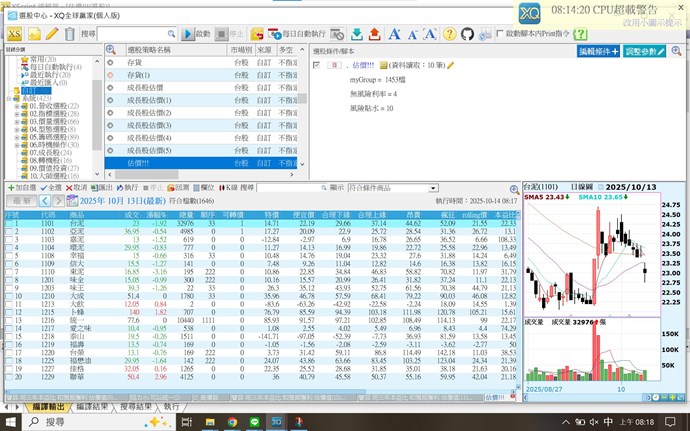Click the GitHub icon in toolbar
Screen dimensions: 690x431
[x=469, y=35]
